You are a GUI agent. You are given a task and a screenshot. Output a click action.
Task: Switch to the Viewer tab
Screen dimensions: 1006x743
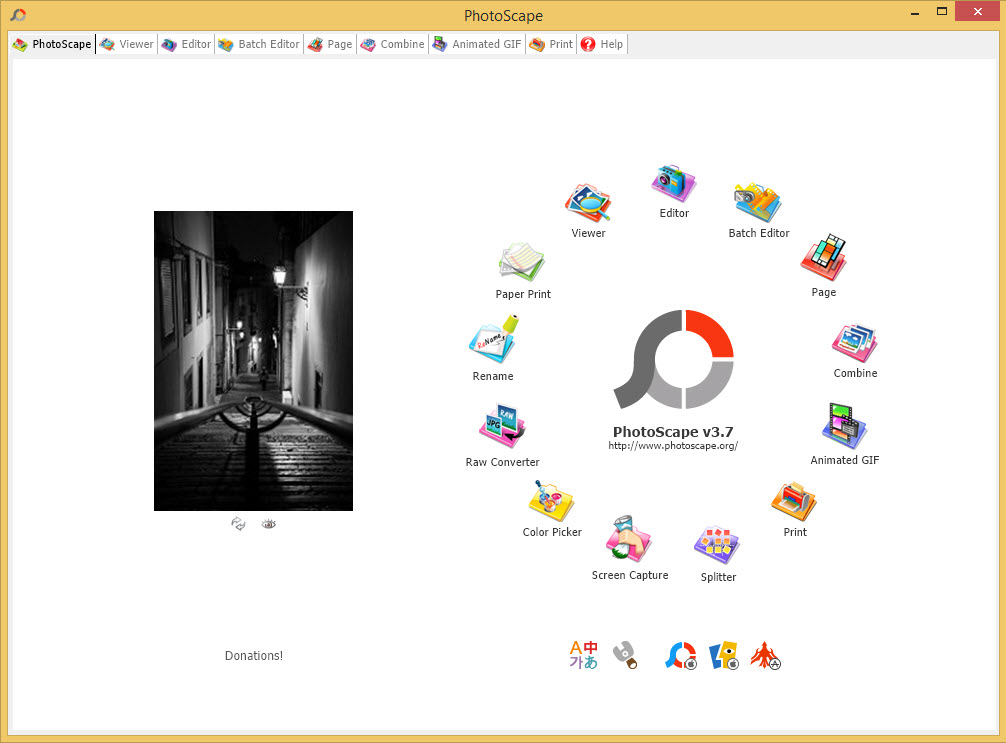point(127,44)
